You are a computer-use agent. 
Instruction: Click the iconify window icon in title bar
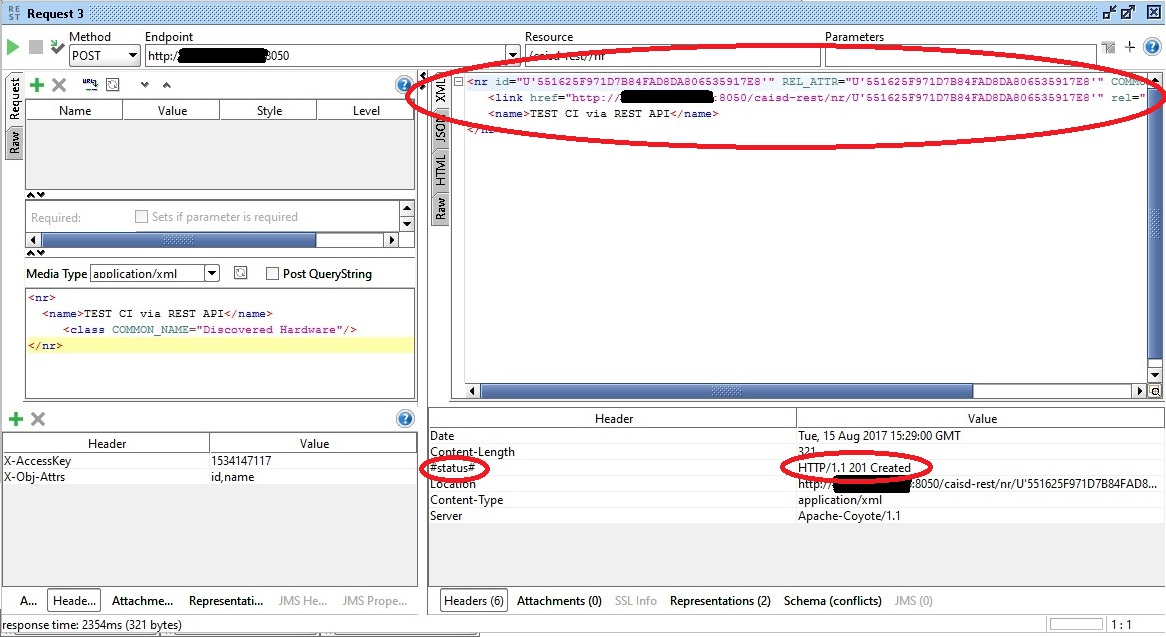1110,13
